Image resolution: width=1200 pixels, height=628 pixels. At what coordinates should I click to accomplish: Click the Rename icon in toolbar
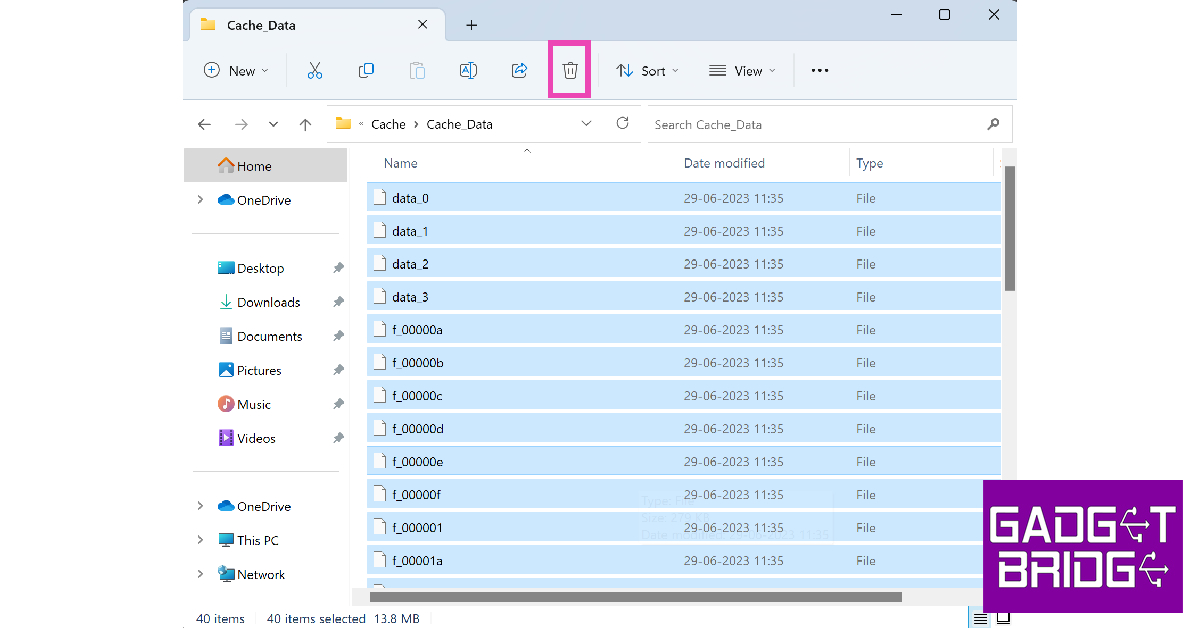click(468, 70)
